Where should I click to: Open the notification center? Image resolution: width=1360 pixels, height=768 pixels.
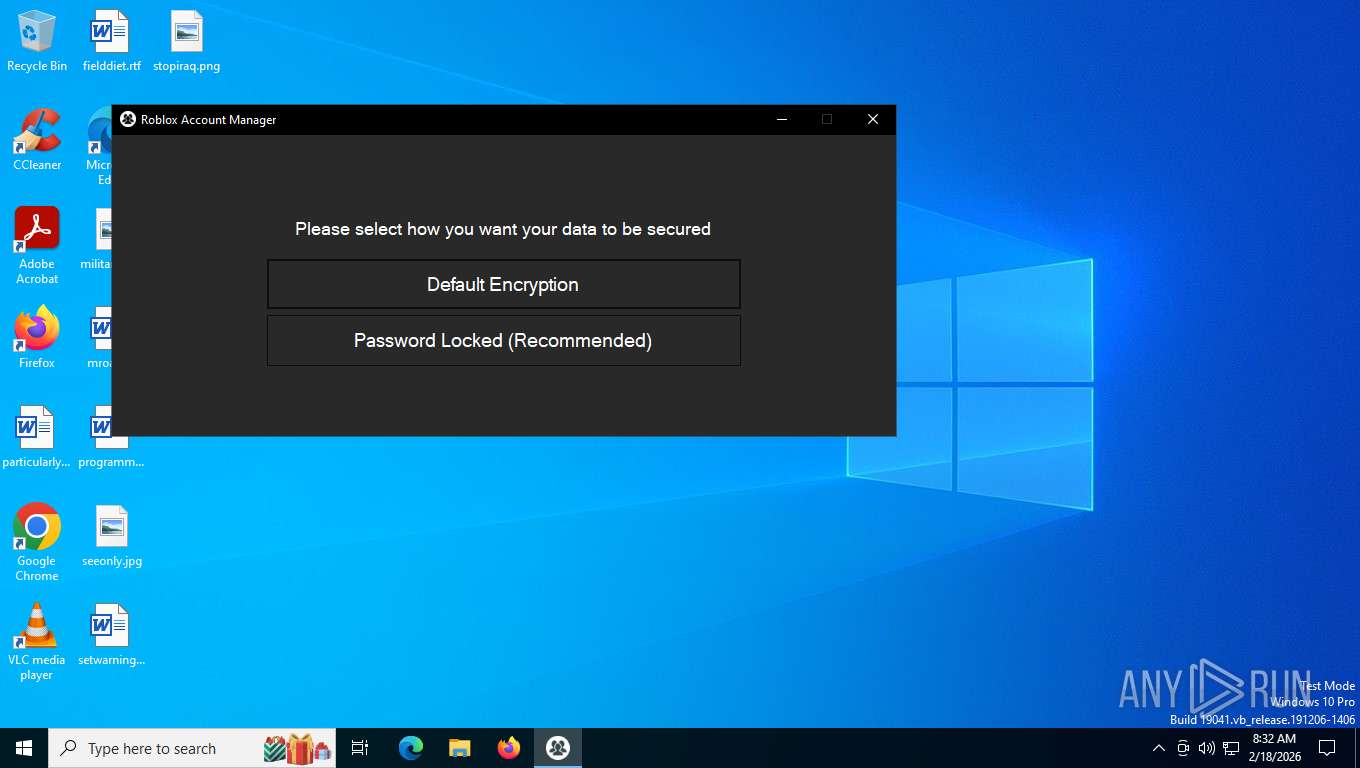tap(1327, 748)
